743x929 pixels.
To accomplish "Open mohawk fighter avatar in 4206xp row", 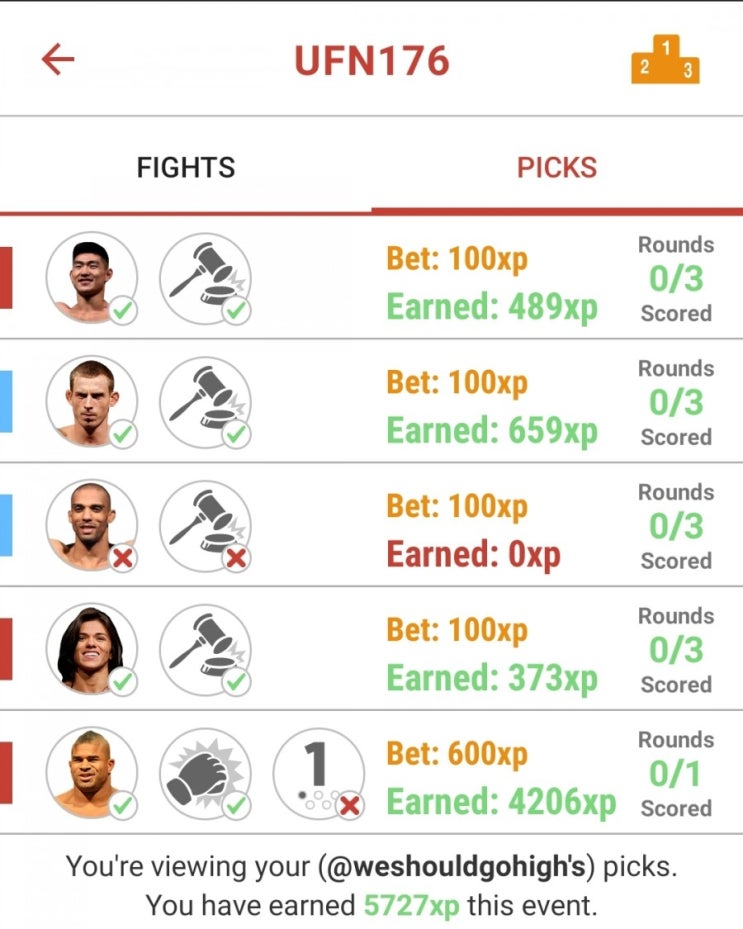I will click(x=92, y=774).
